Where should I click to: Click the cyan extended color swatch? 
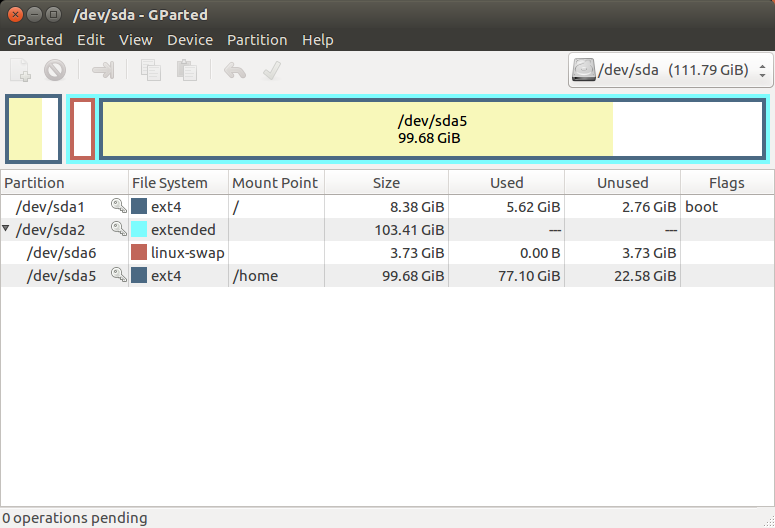[x=139, y=229]
